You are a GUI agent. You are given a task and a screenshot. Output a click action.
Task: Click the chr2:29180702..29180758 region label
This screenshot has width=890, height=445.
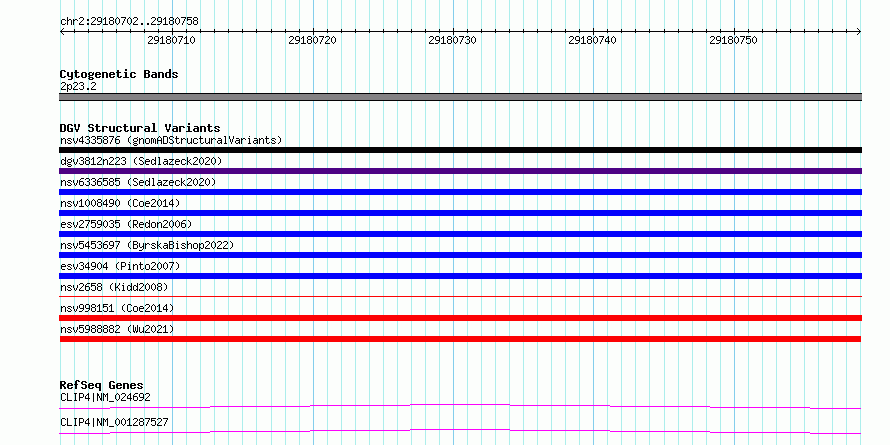click(x=129, y=22)
